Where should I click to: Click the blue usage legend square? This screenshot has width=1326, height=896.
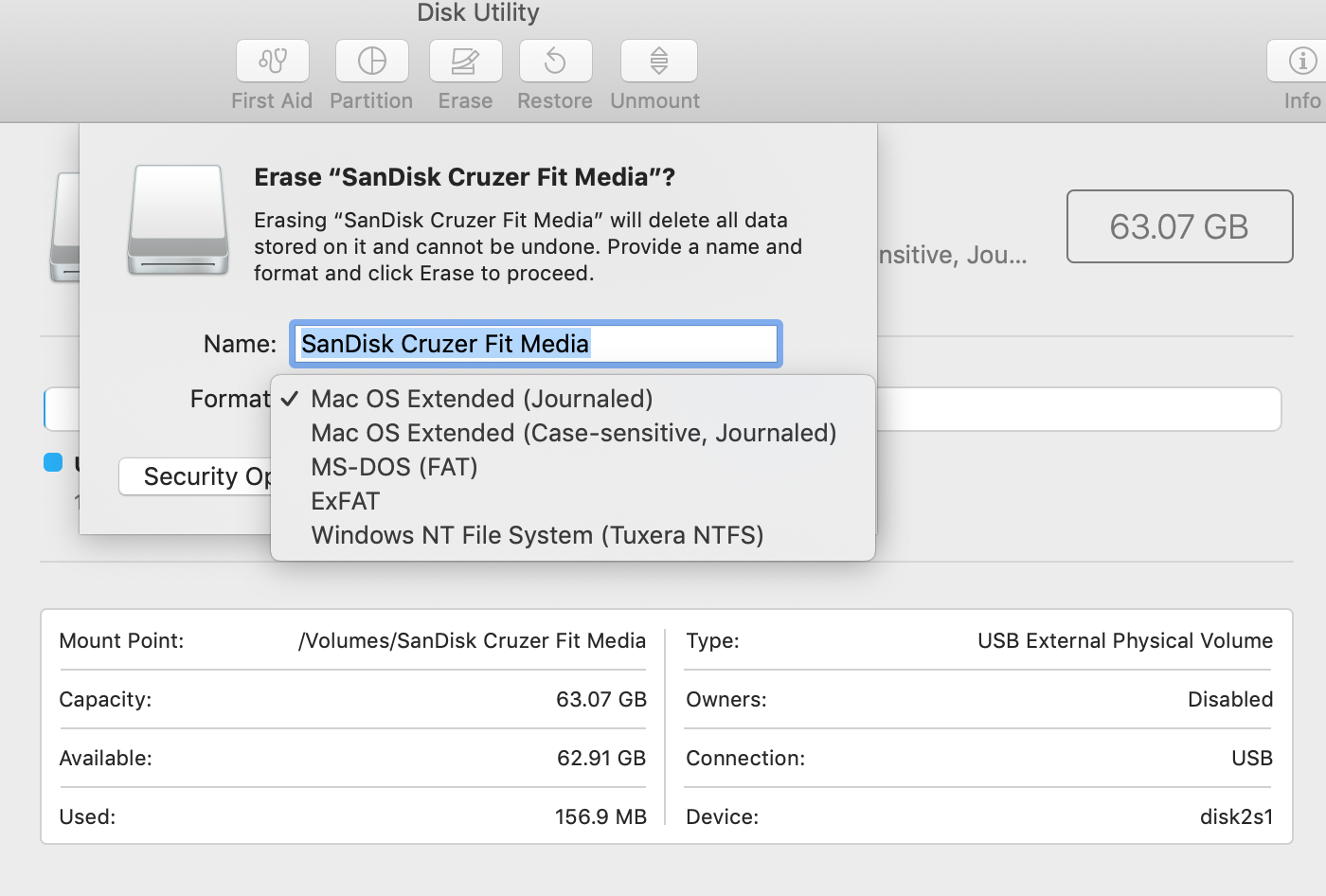click(x=53, y=462)
